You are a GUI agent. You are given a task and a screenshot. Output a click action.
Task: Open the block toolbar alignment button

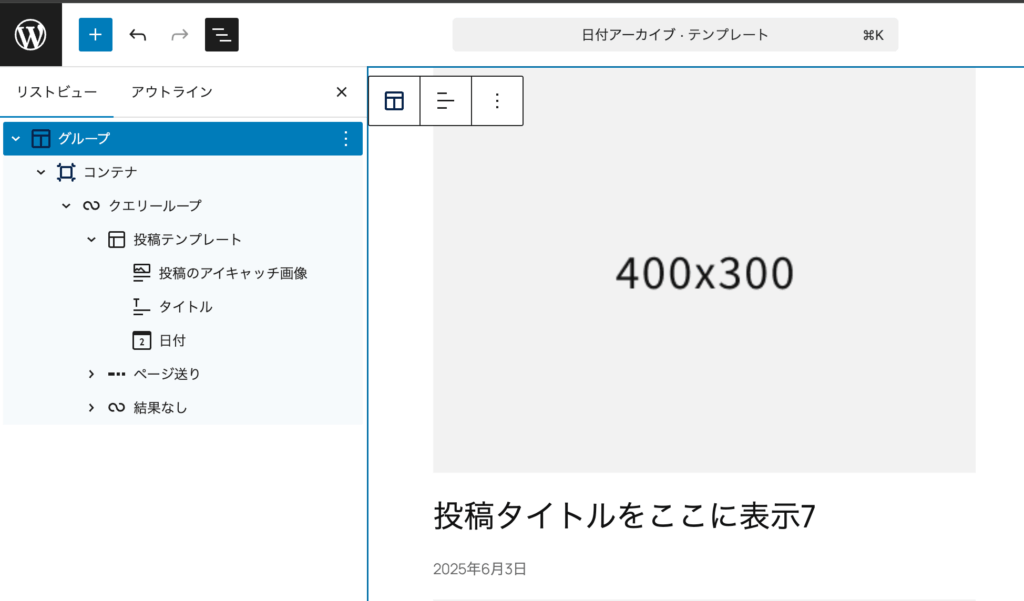tap(446, 101)
